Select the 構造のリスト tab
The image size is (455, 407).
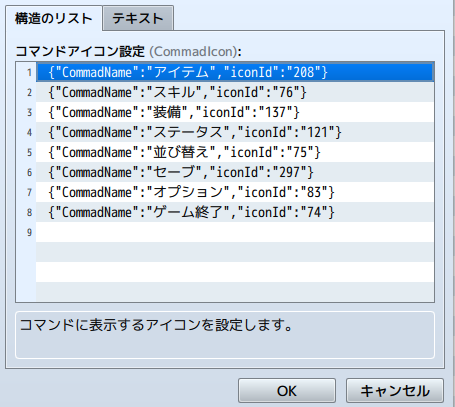[54, 18]
